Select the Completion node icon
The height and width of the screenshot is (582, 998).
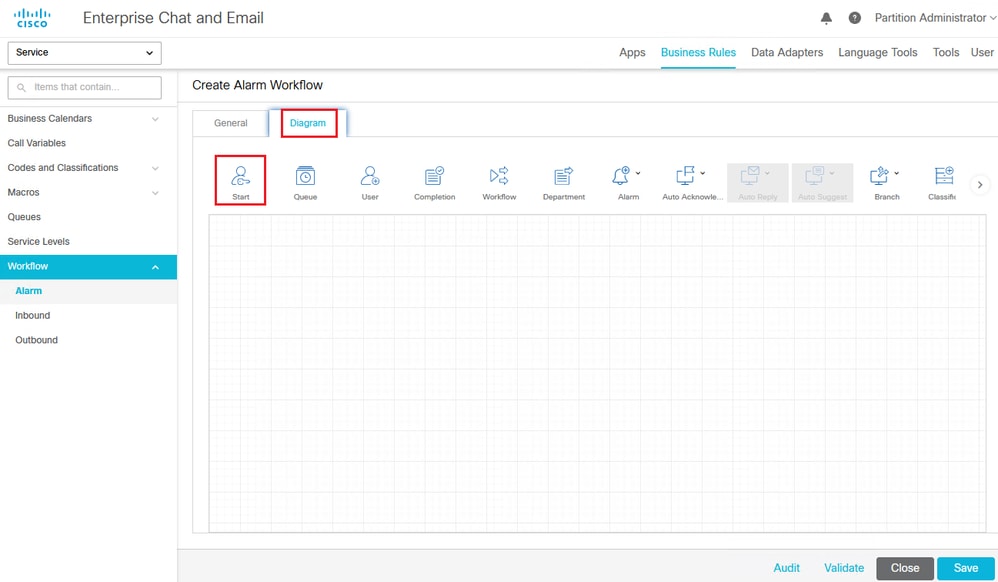435,176
